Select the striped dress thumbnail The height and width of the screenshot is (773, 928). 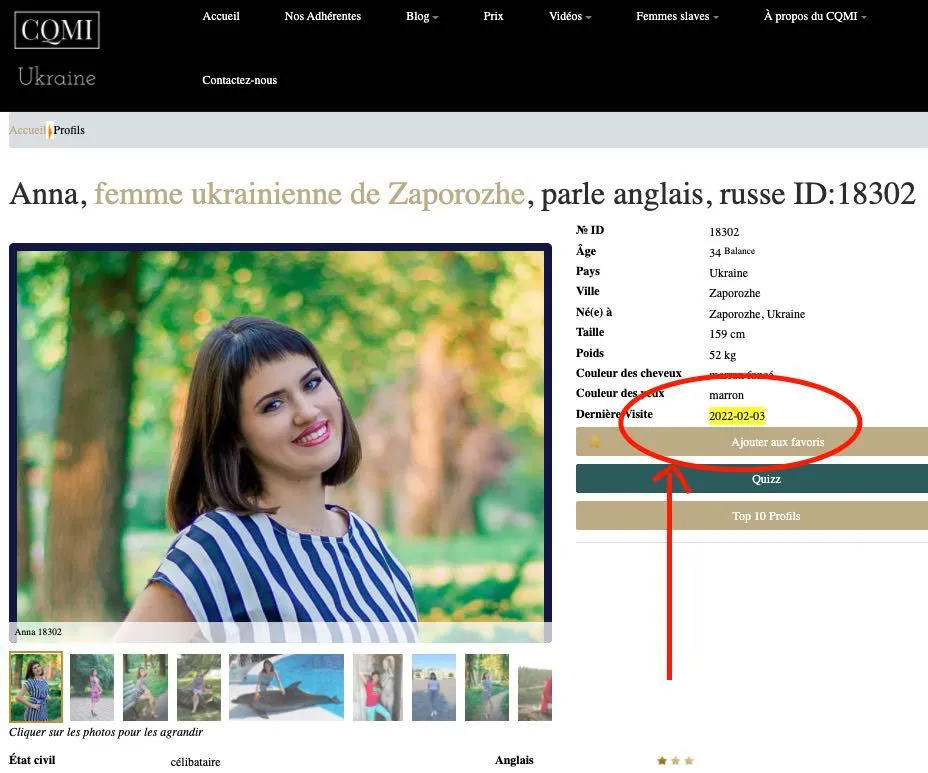(x=36, y=687)
